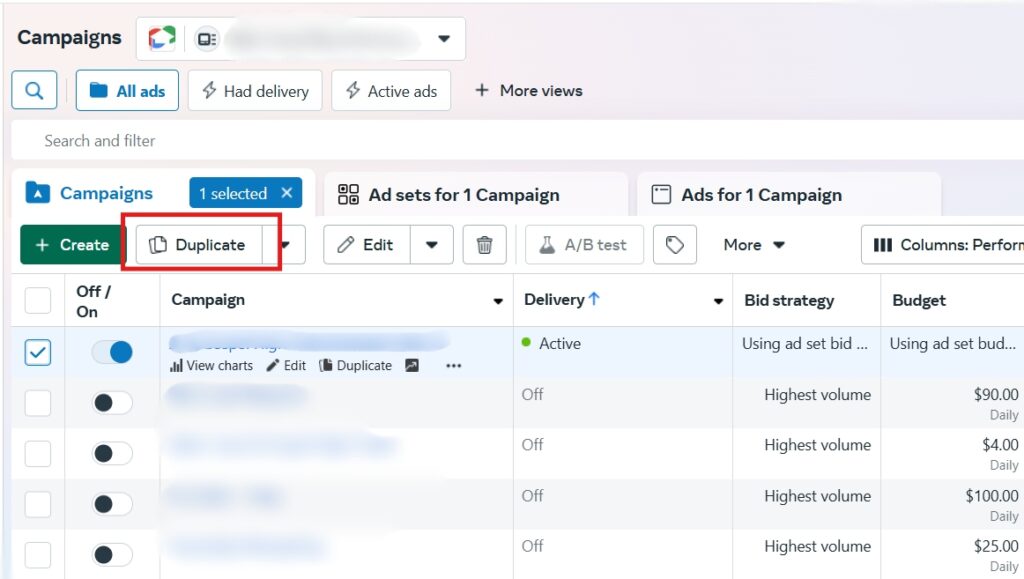Turn off the active campaign toggle
Image resolution: width=1024 pixels, height=579 pixels.
click(x=111, y=352)
